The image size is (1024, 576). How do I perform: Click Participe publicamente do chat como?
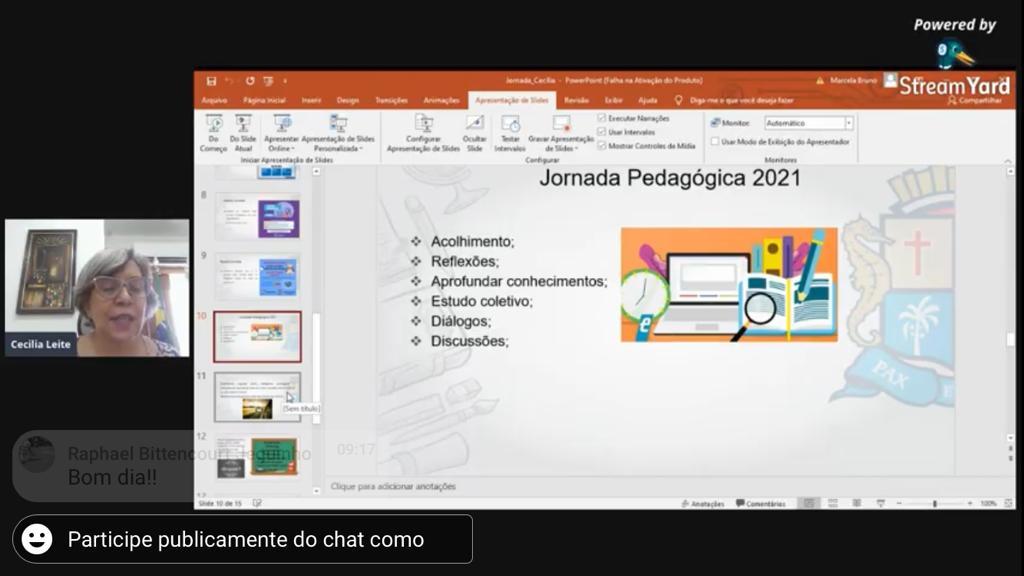(x=245, y=540)
